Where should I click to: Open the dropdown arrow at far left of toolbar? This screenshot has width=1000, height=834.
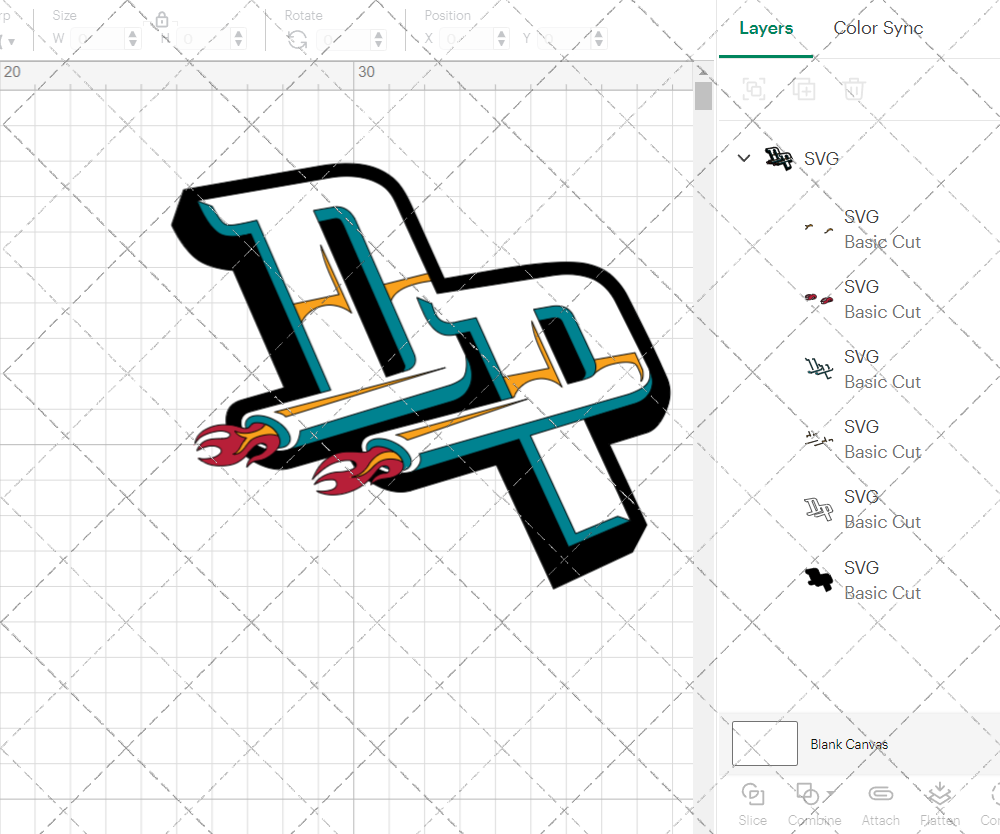[11, 42]
